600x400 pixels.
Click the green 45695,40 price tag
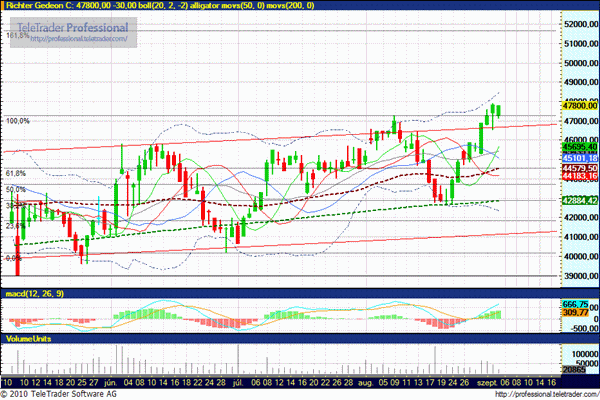(x=579, y=147)
